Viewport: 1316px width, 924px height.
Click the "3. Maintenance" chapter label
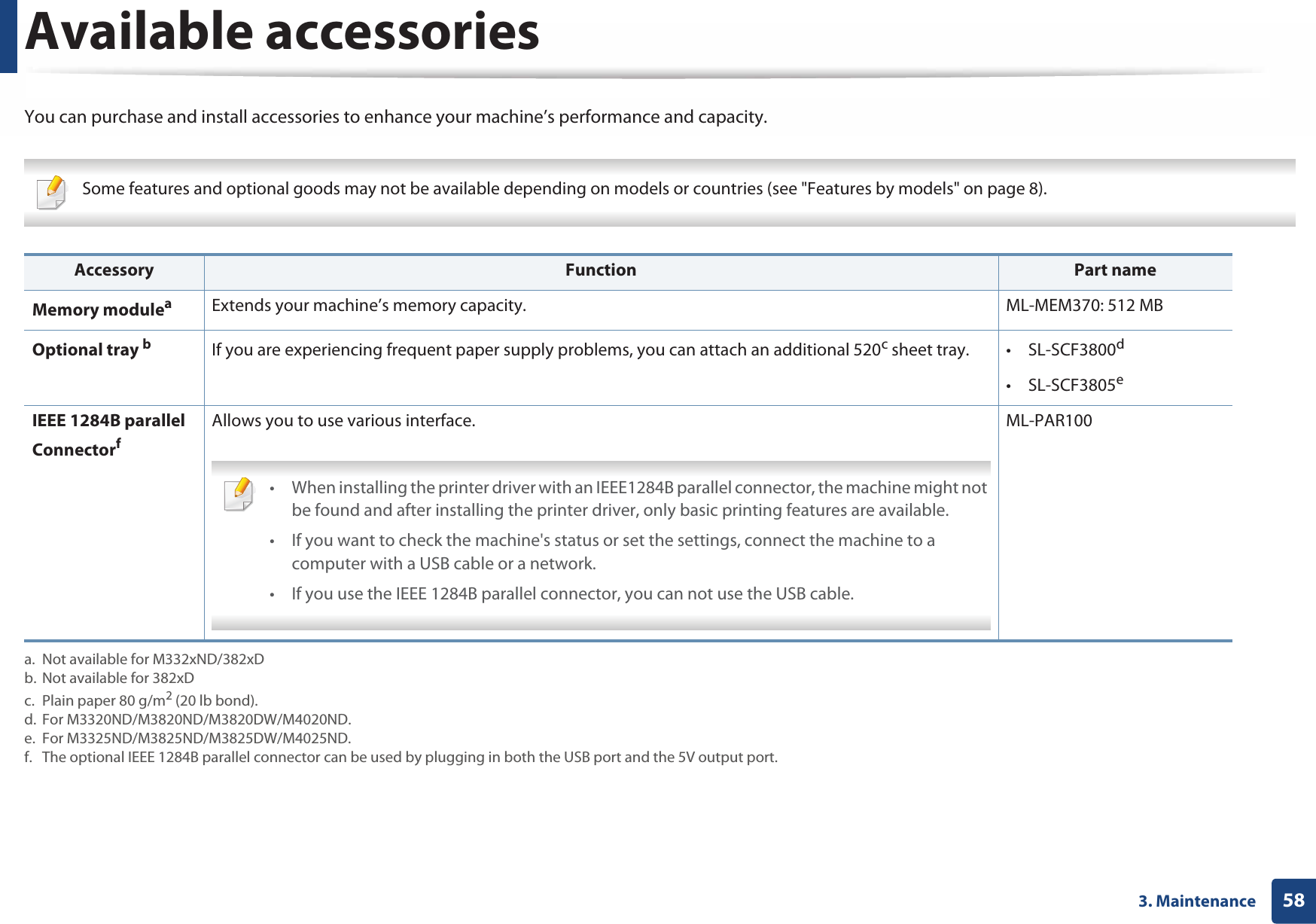[1196, 901]
